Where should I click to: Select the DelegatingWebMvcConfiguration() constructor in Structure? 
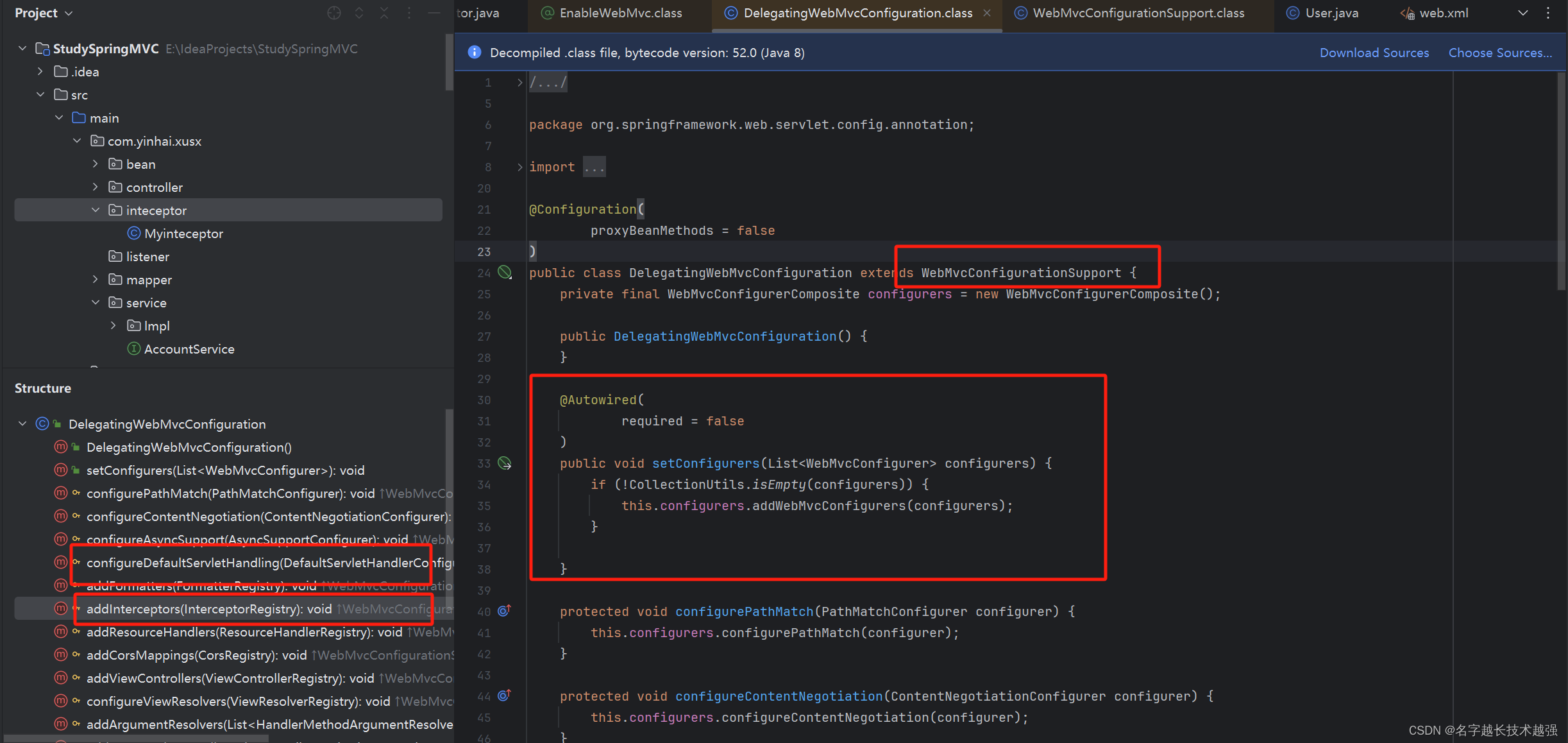click(189, 447)
